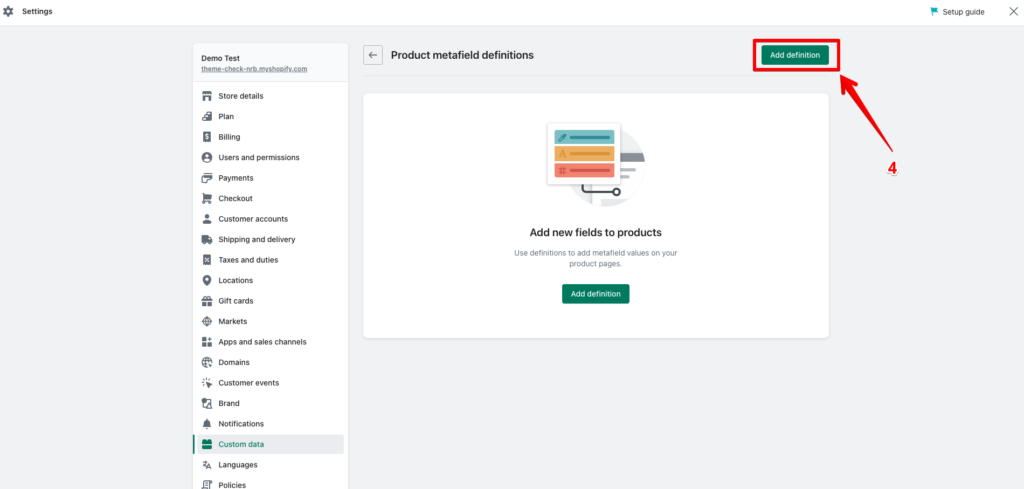
Task: Open the theme-check-nrb.myshopify.com store link
Action: point(254,69)
